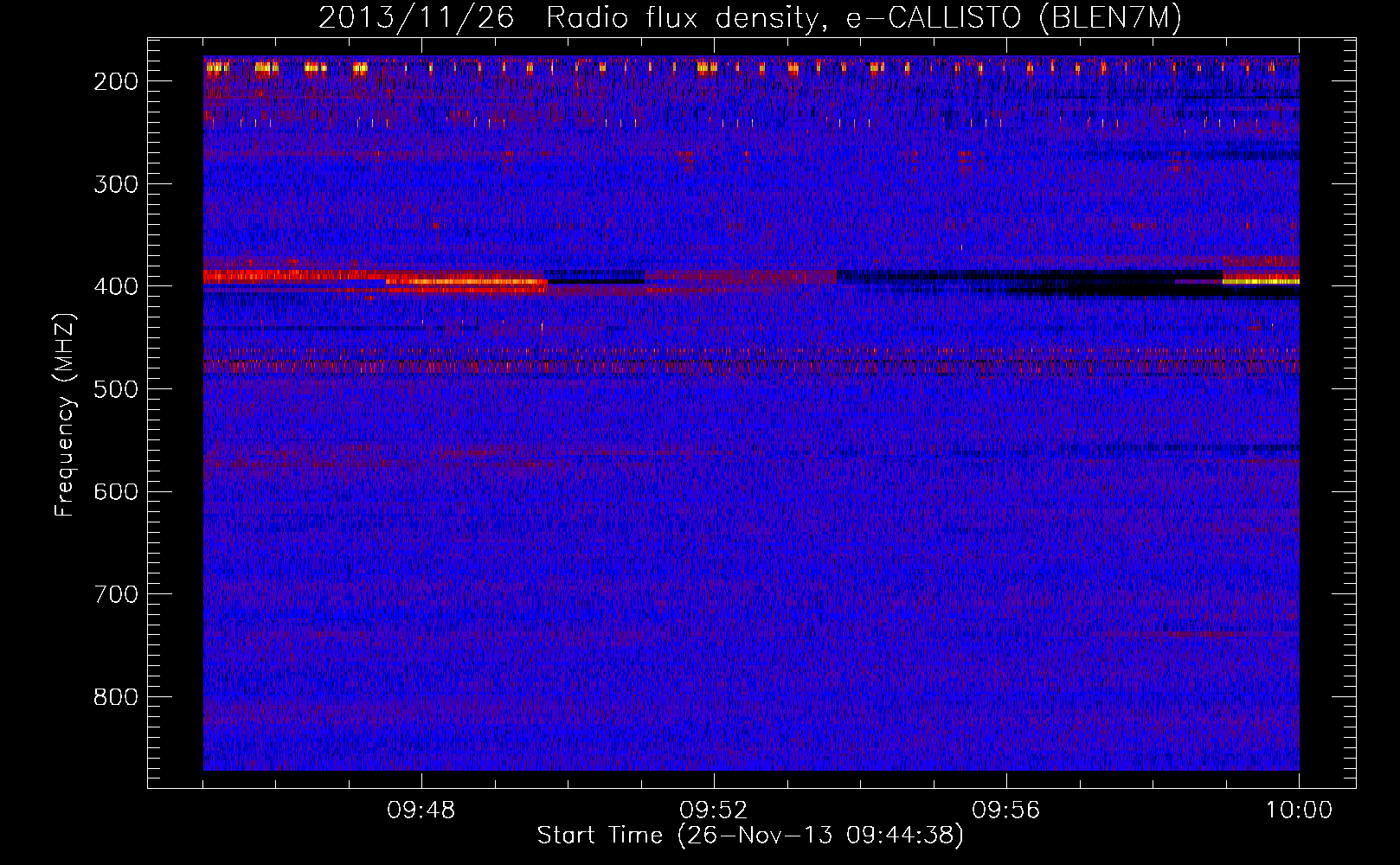The image size is (1400, 865).
Task: Click the 600 frequency tick label
Action: (x=115, y=492)
